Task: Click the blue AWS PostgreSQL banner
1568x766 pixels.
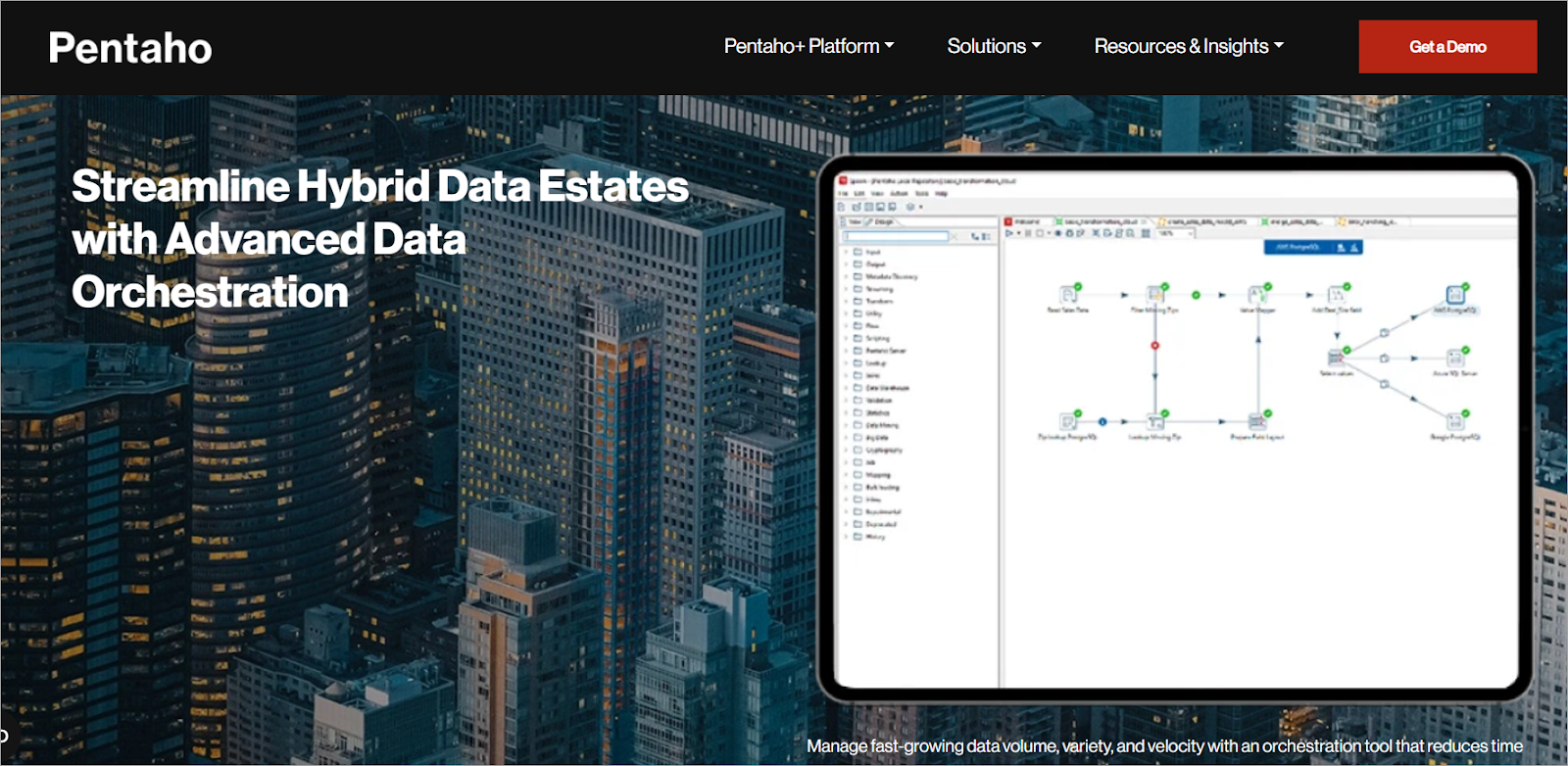Action: click(1313, 248)
